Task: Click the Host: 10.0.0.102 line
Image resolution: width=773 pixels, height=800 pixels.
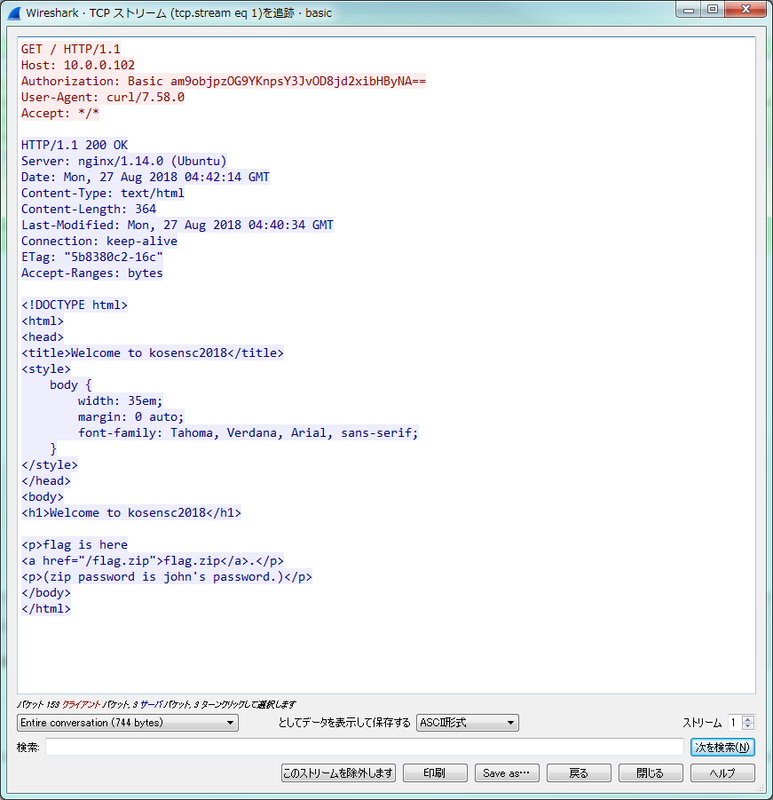Action: [x=78, y=65]
